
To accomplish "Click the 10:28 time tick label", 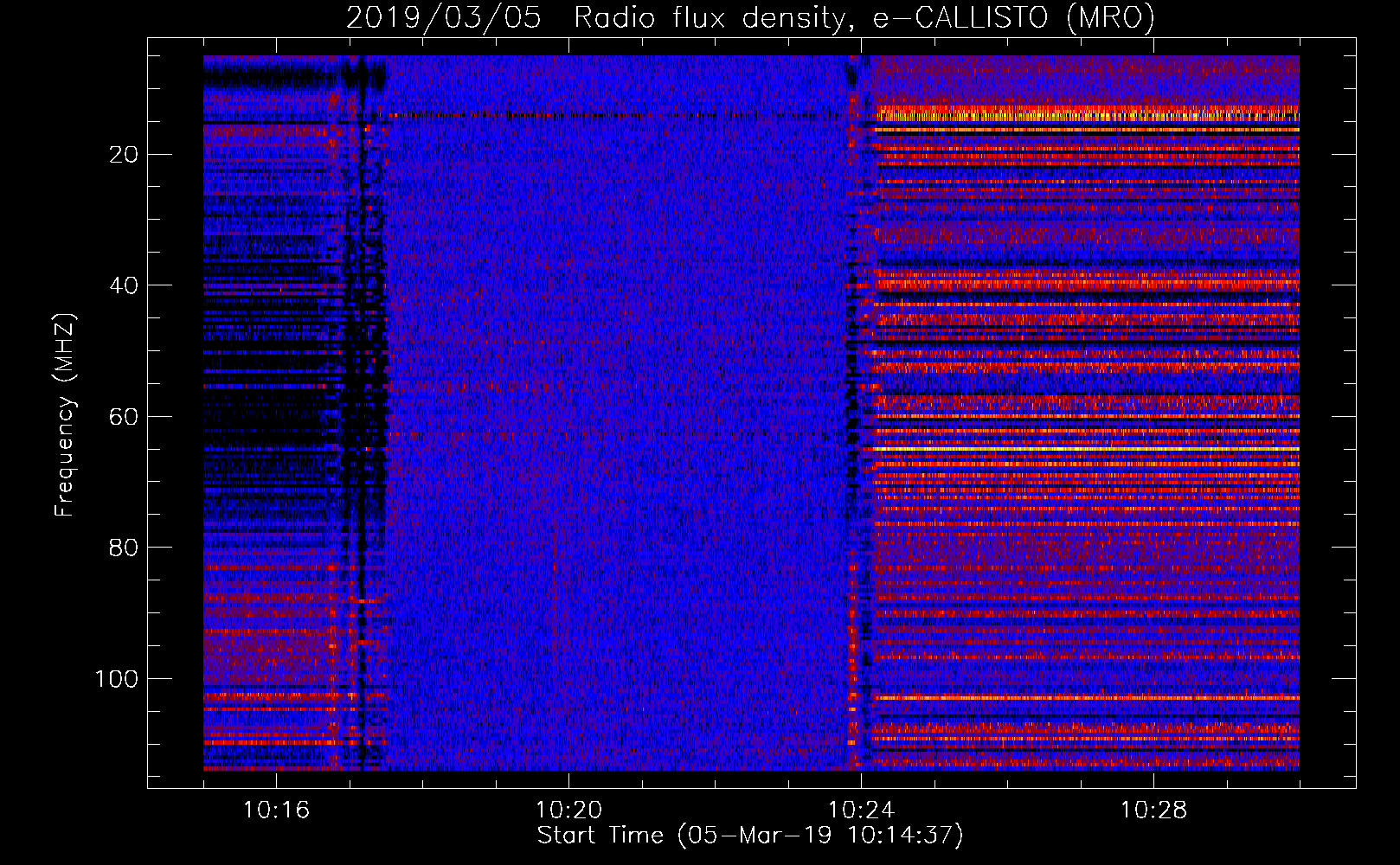I will [1153, 811].
